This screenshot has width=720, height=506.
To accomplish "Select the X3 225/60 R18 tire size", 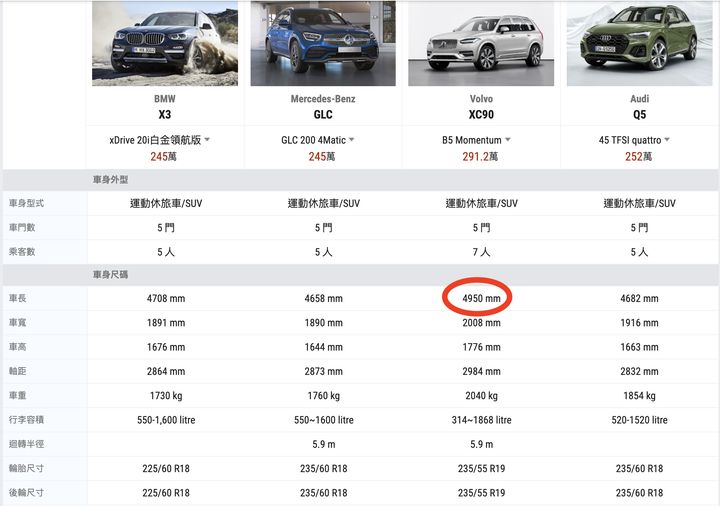I will click(166, 468).
